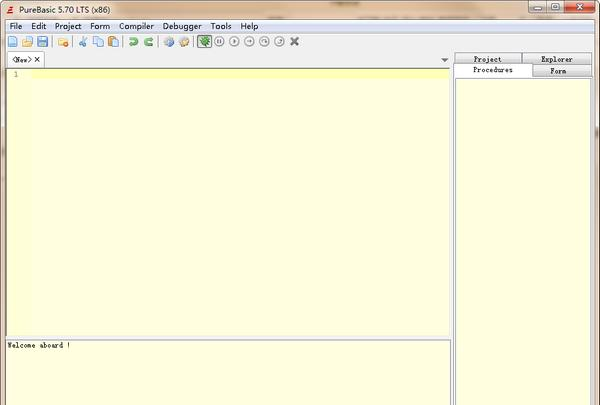The width and height of the screenshot is (600, 405).
Task: Redo the edit with the green arrow
Action: 148,41
